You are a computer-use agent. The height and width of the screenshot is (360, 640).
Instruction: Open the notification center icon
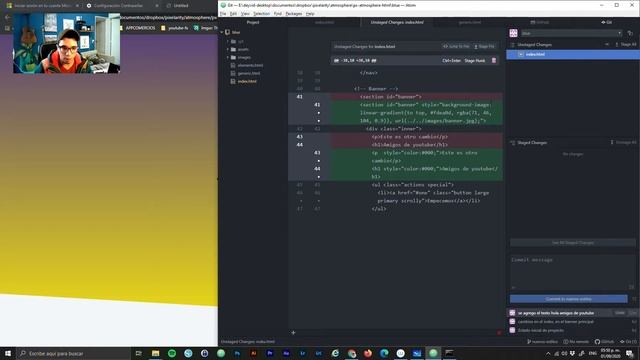[x=630, y=353]
